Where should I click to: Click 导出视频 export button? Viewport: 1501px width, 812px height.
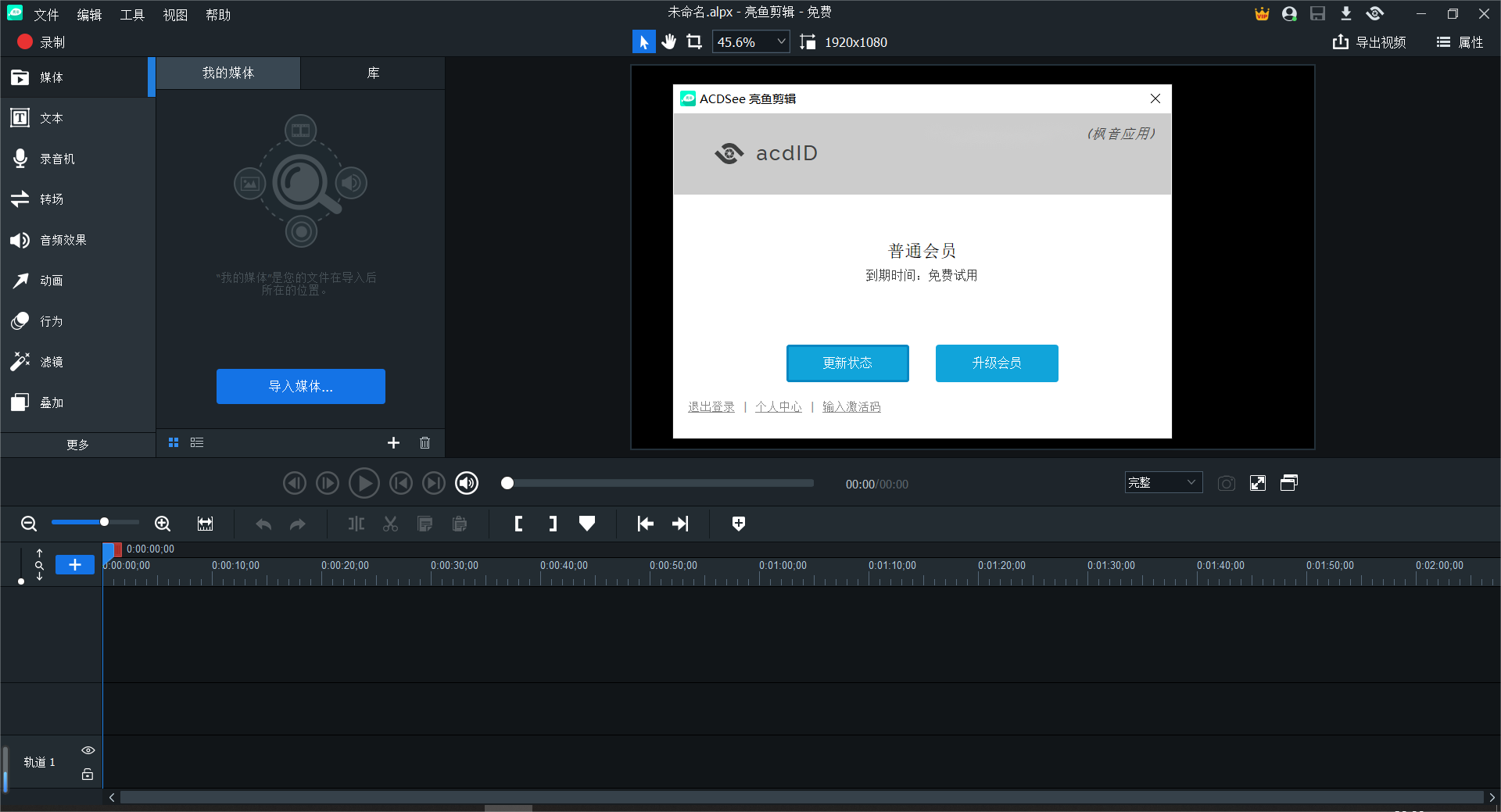(x=1369, y=42)
